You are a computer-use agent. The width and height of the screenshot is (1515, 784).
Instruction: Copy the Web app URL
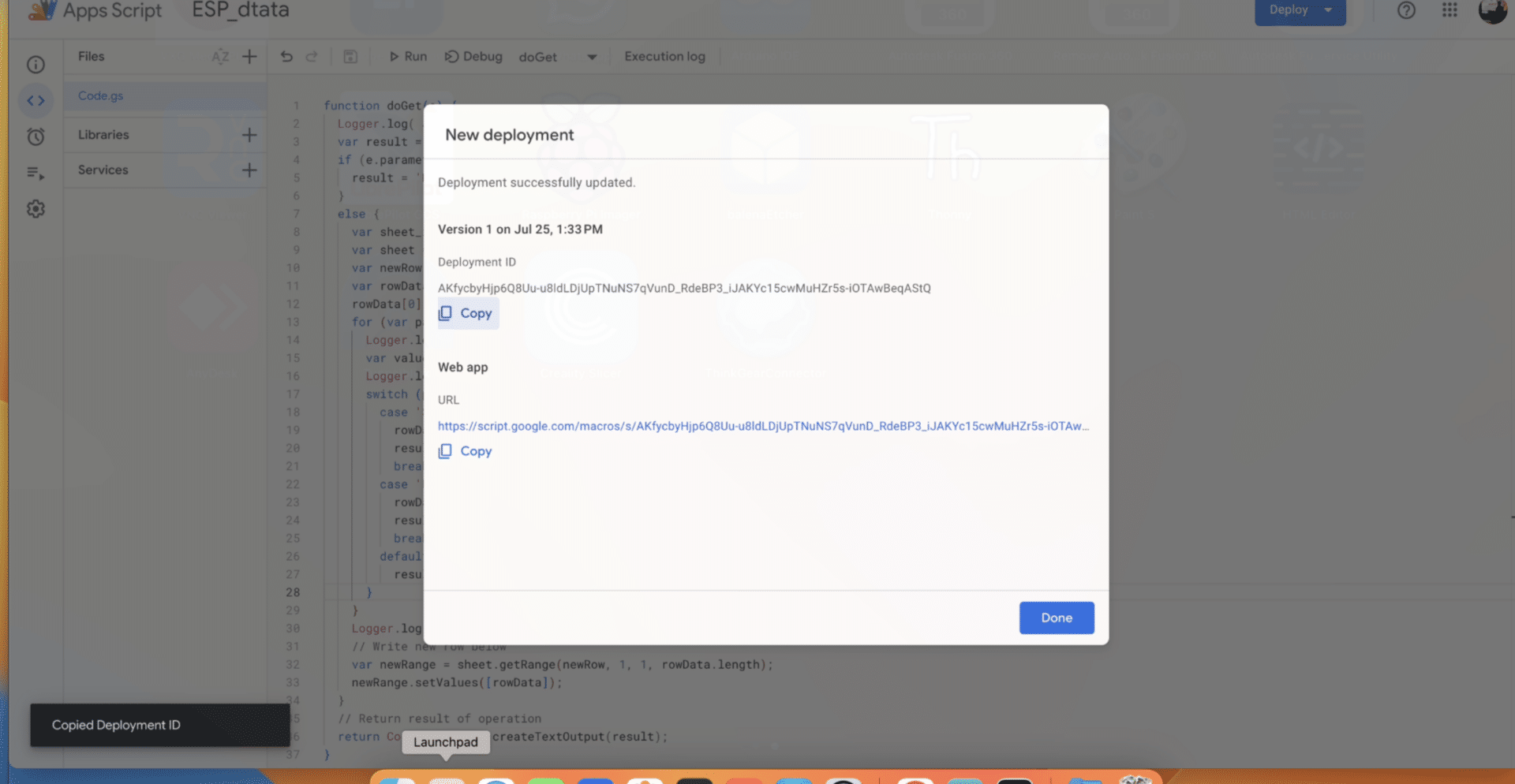pyautogui.click(x=465, y=450)
